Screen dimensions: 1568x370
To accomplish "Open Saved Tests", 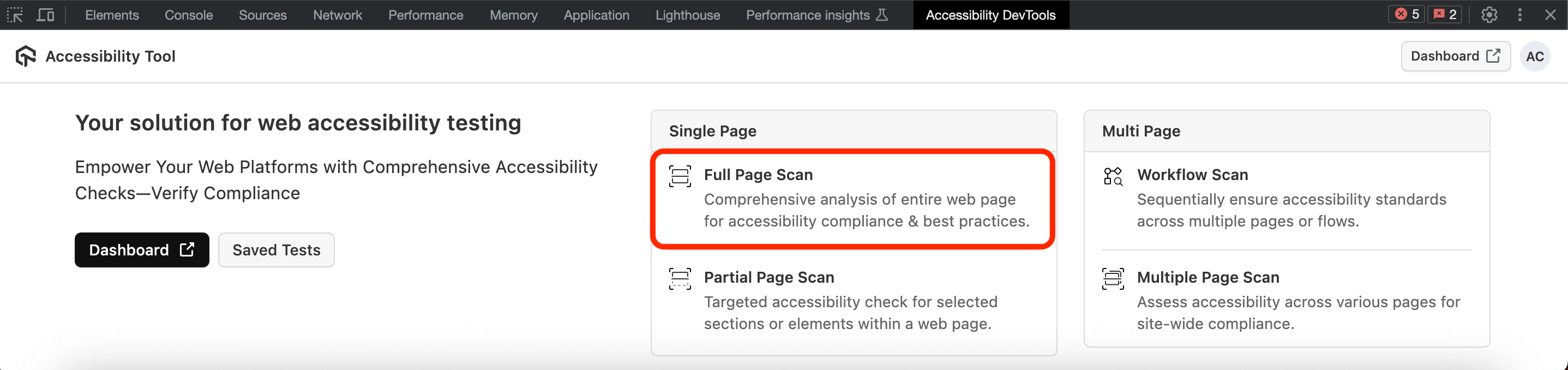I will [277, 250].
